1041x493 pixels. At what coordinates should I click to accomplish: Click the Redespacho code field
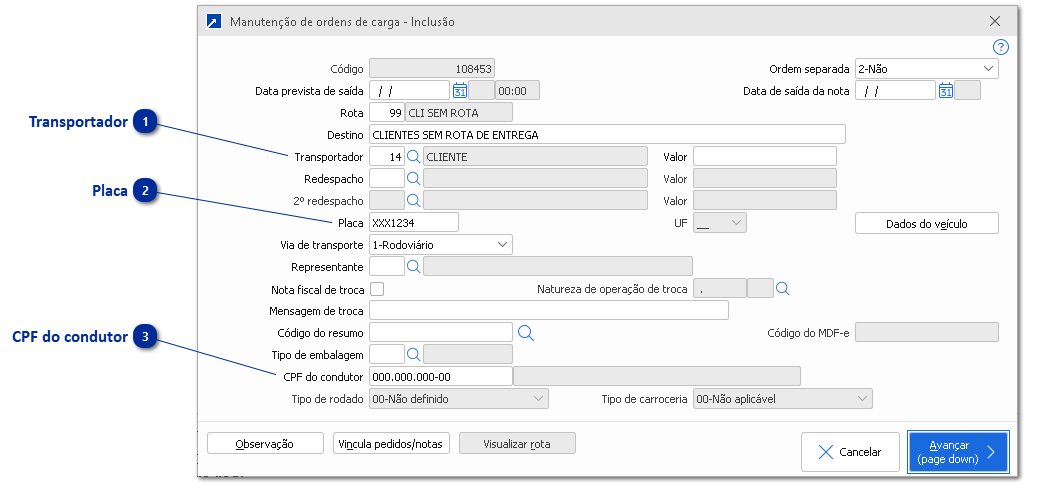386,178
